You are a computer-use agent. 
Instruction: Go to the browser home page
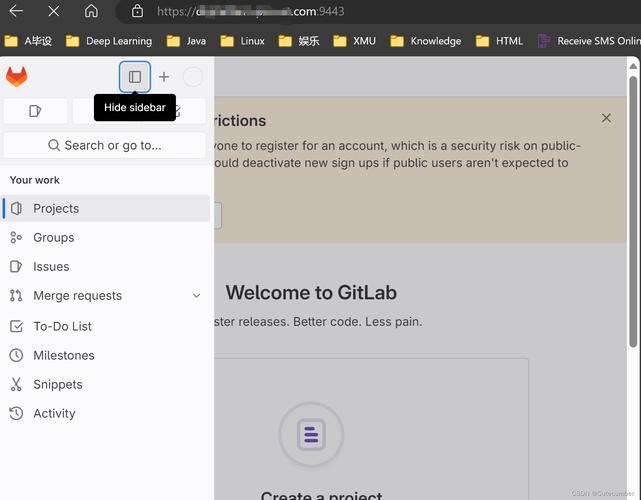pyautogui.click(x=91, y=11)
